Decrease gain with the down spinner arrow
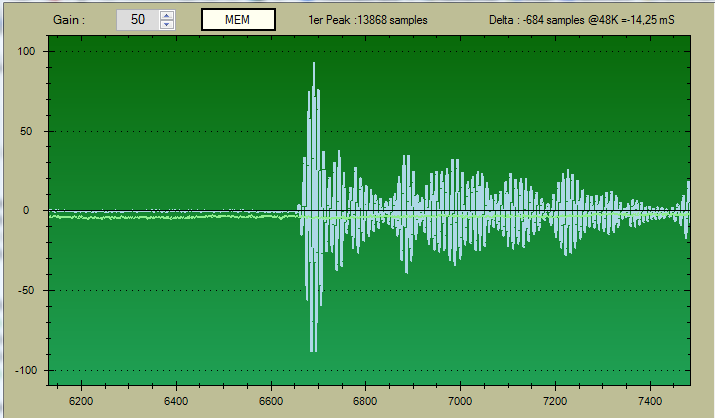This screenshot has width=715, height=418. click(166, 24)
